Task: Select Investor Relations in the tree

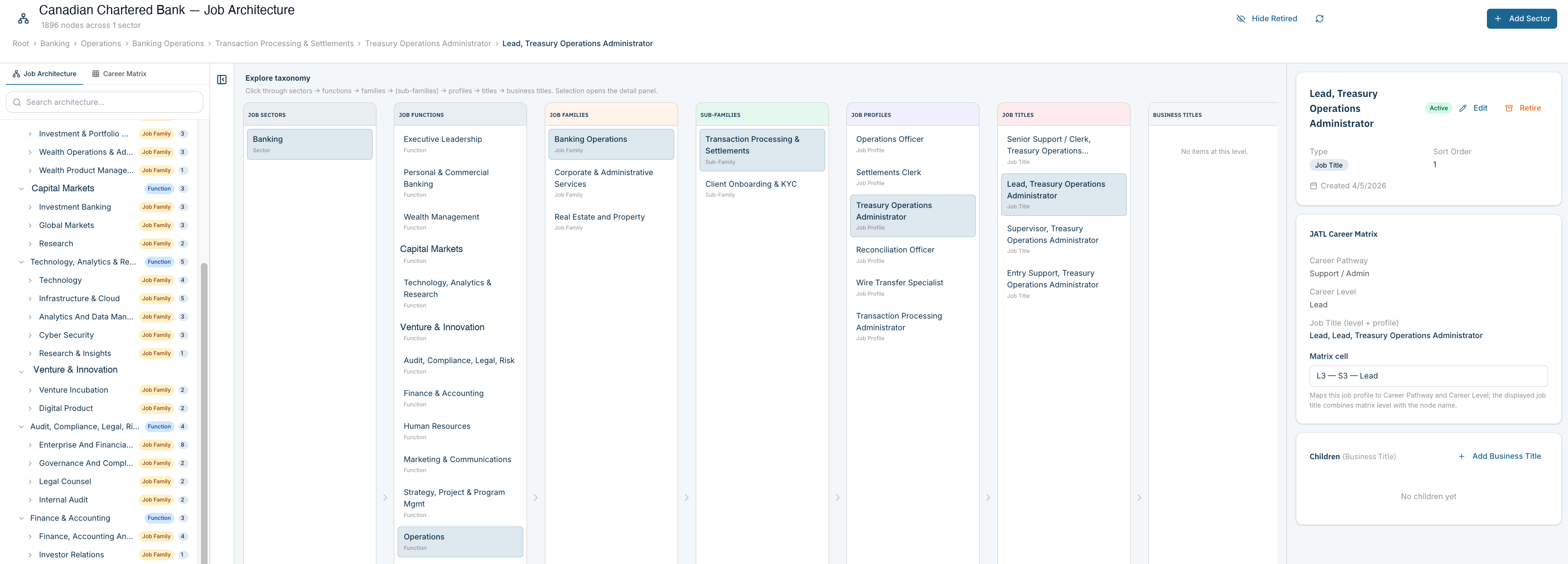Action: [x=71, y=555]
